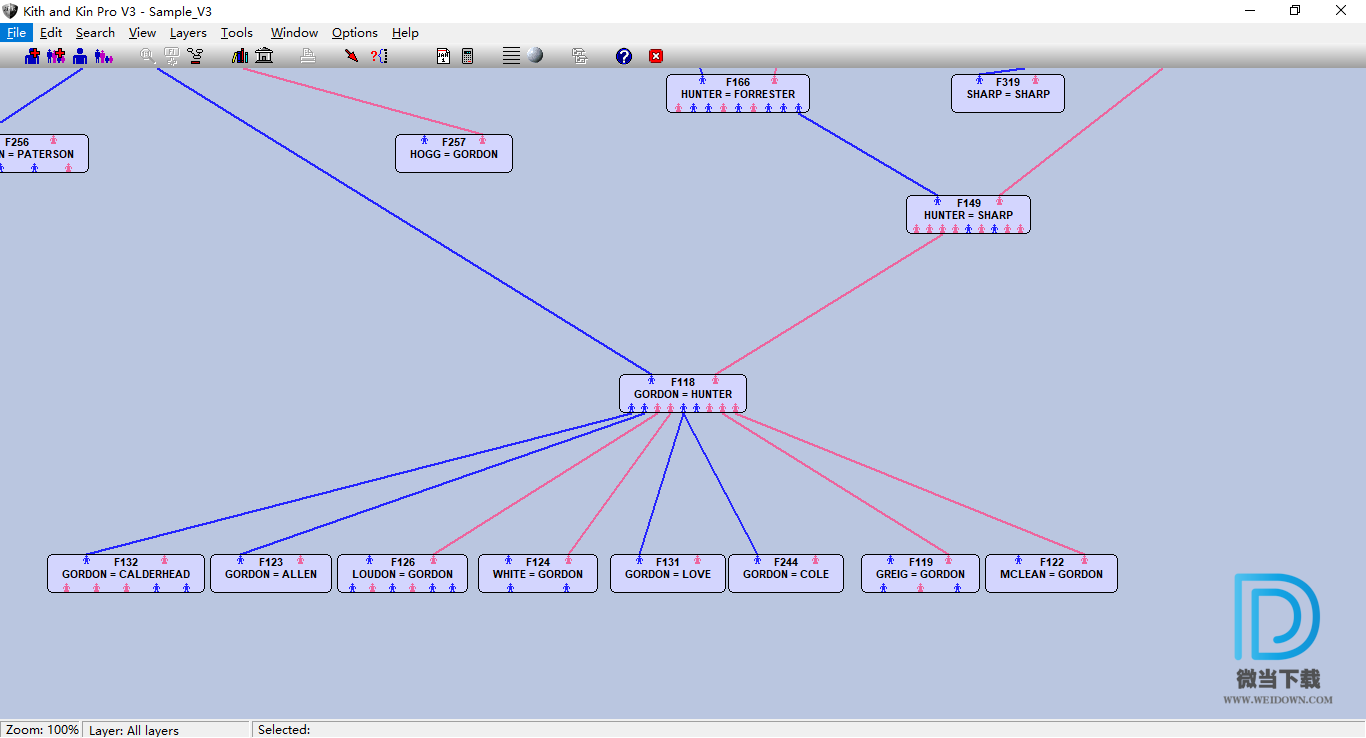Click the tree structure toolbar icon

pos(195,56)
